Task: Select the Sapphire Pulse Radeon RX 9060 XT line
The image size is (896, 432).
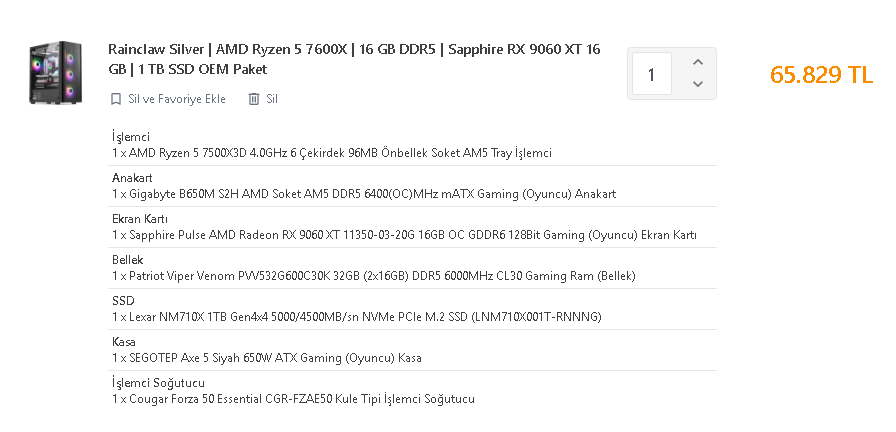Action: click(404, 235)
